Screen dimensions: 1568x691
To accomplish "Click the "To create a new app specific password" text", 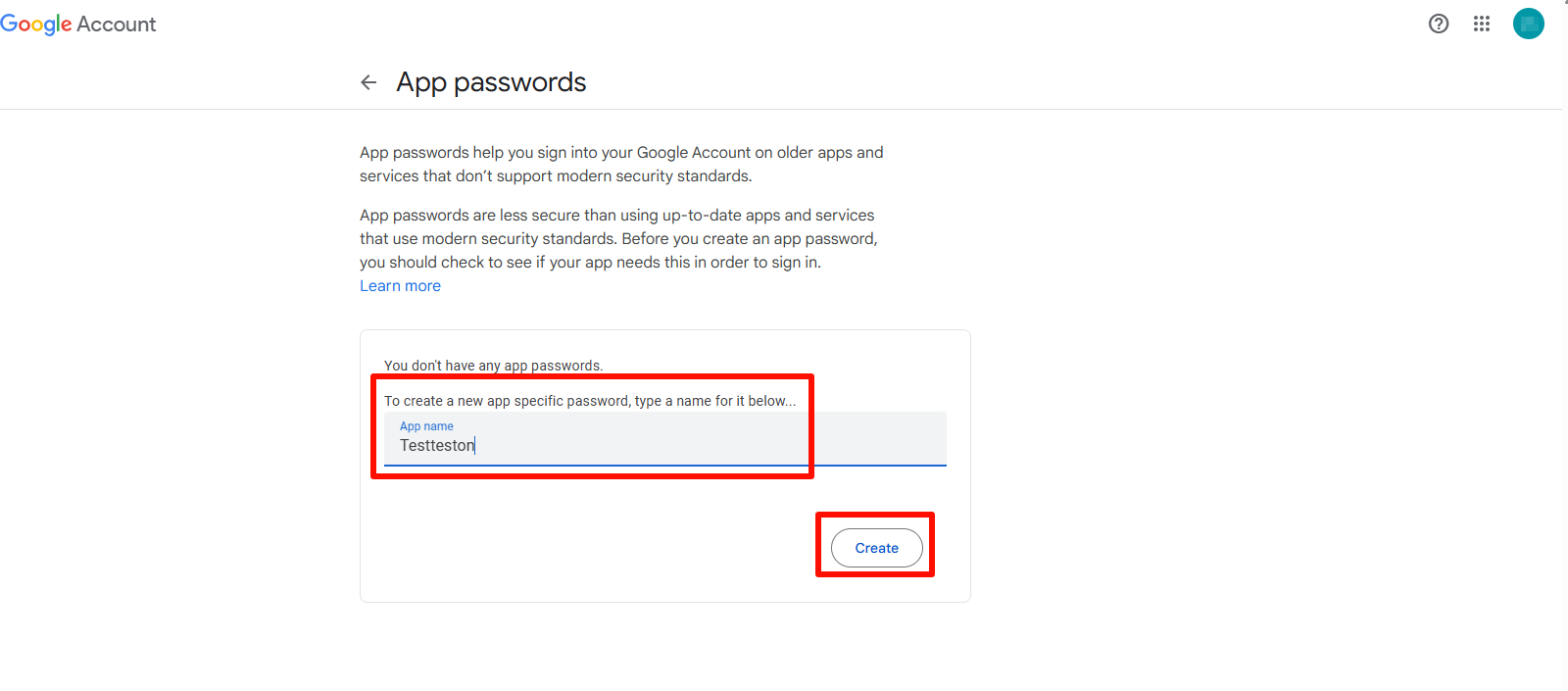I will [589, 401].
